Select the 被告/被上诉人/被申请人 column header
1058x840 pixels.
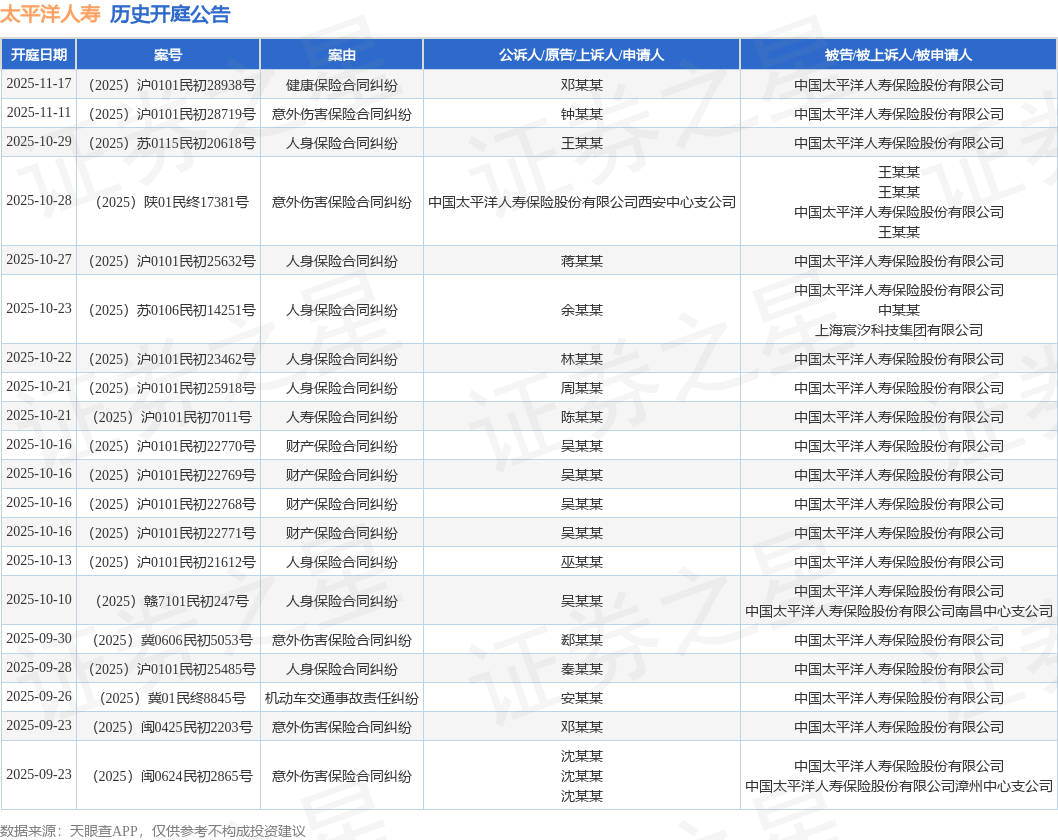tap(898, 55)
